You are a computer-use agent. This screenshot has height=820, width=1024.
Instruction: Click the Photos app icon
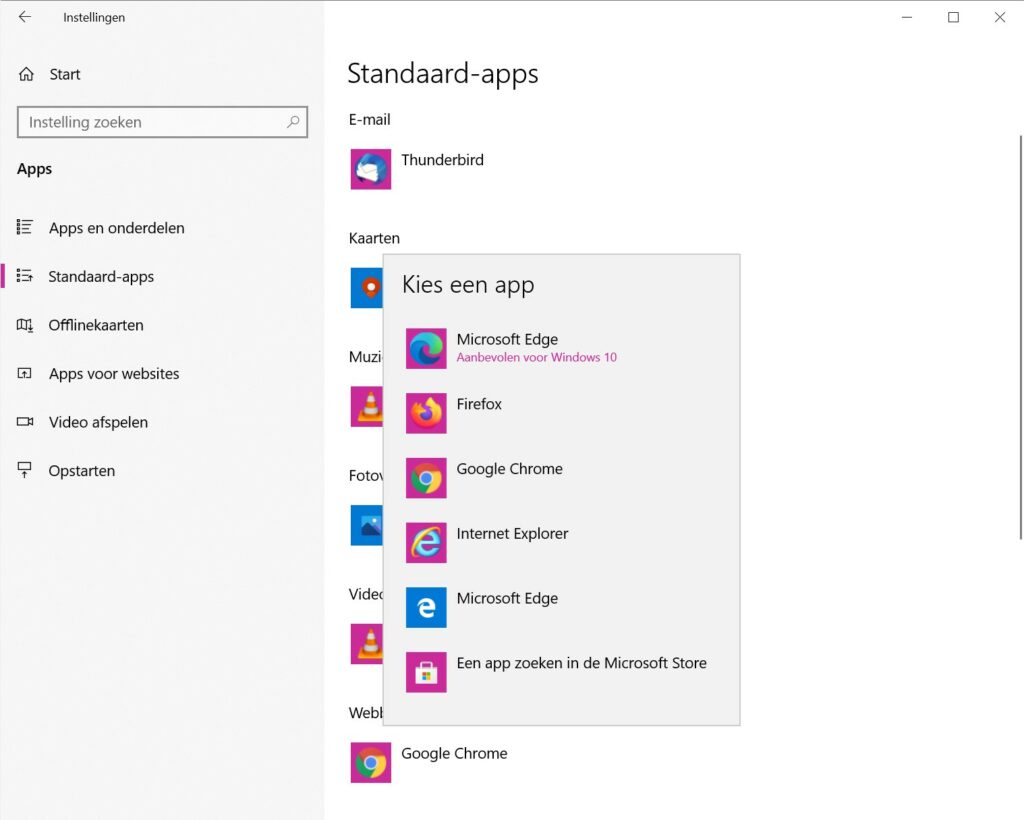(x=366, y=525)
